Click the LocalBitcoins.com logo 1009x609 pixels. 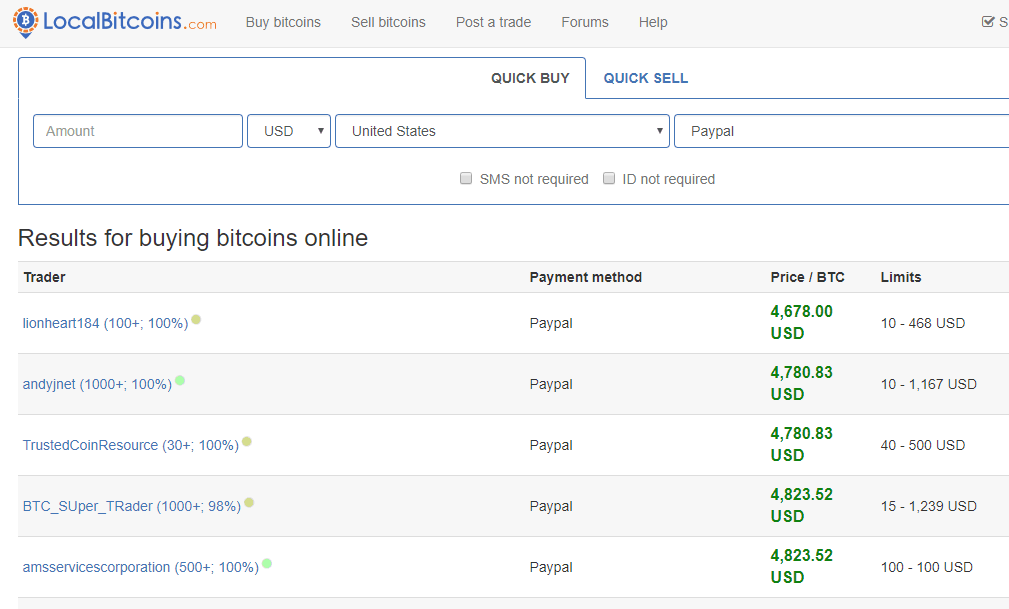click(x=115, y=23)
